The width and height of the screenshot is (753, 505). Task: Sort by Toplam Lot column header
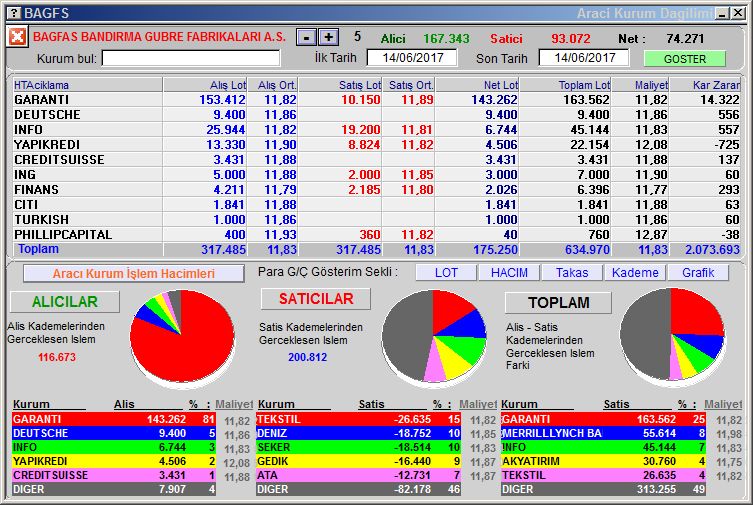[566, 85]
